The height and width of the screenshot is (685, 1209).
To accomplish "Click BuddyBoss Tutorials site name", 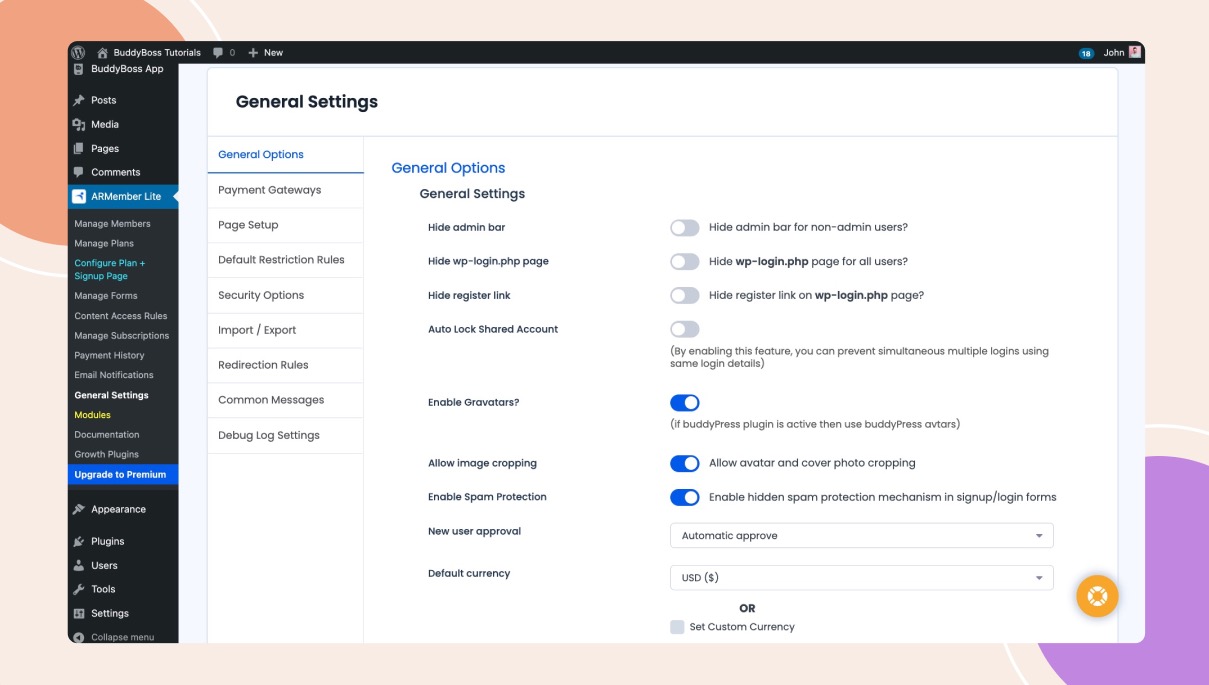I will point(157,53).
